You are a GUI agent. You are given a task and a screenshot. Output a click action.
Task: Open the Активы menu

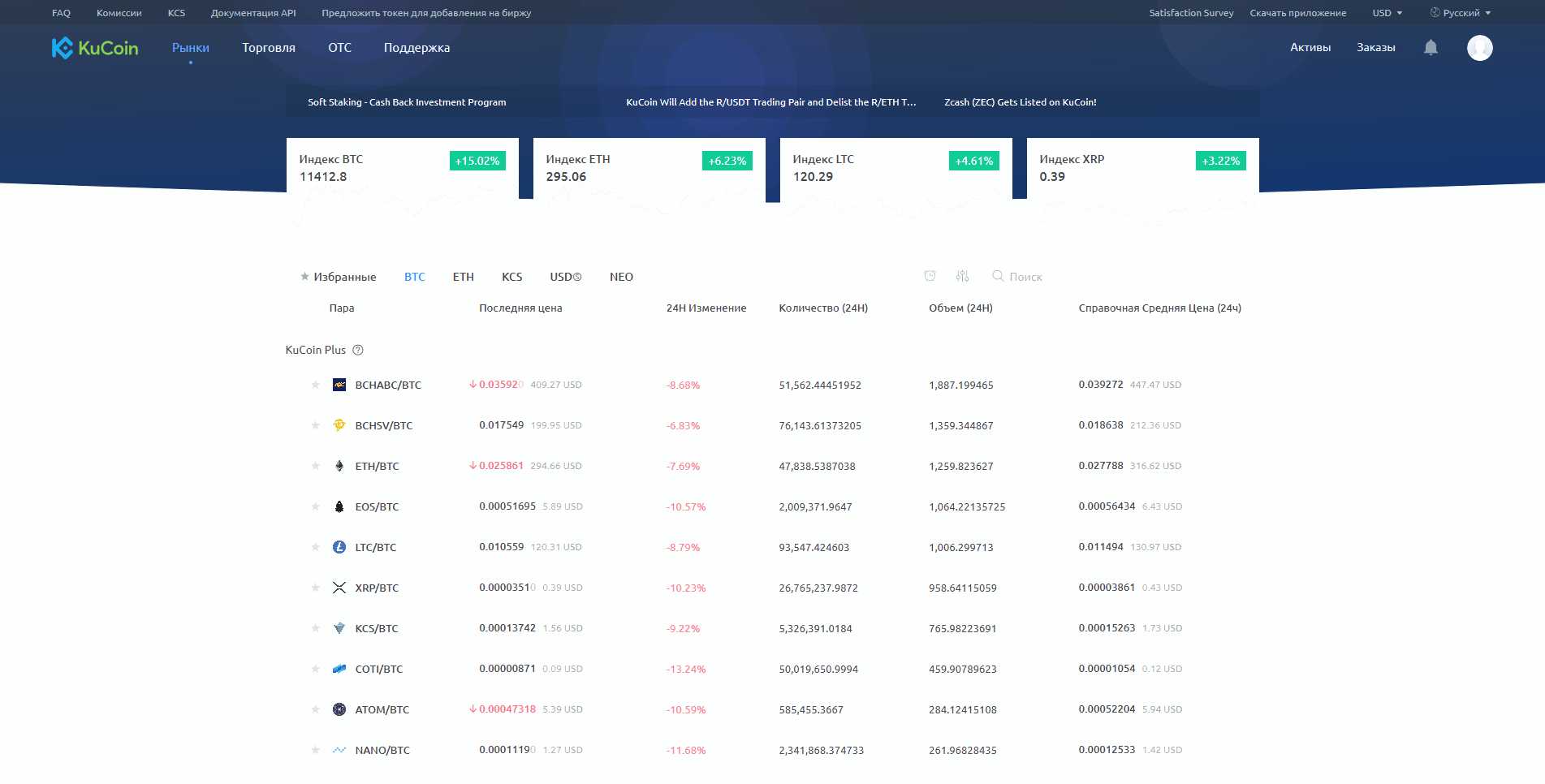pyautogui.click(x=1310, y=48)
